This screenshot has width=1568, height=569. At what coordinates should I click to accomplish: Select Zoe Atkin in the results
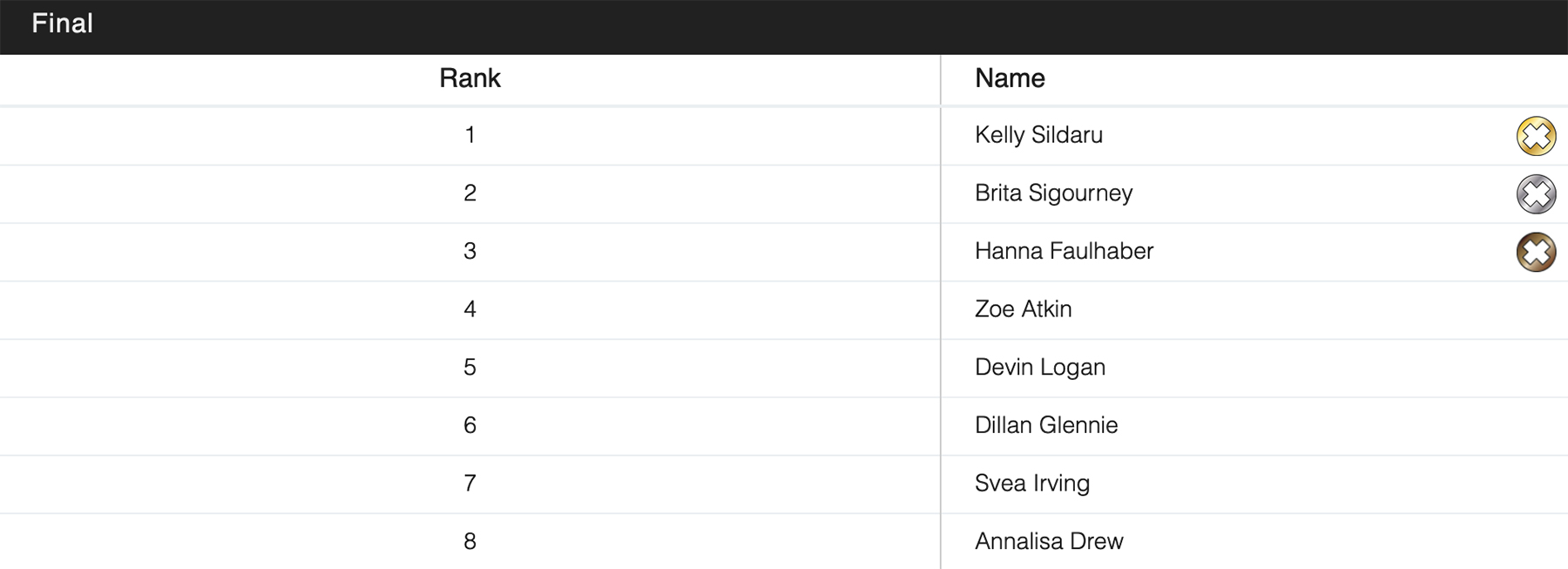tap(1023, 309)
